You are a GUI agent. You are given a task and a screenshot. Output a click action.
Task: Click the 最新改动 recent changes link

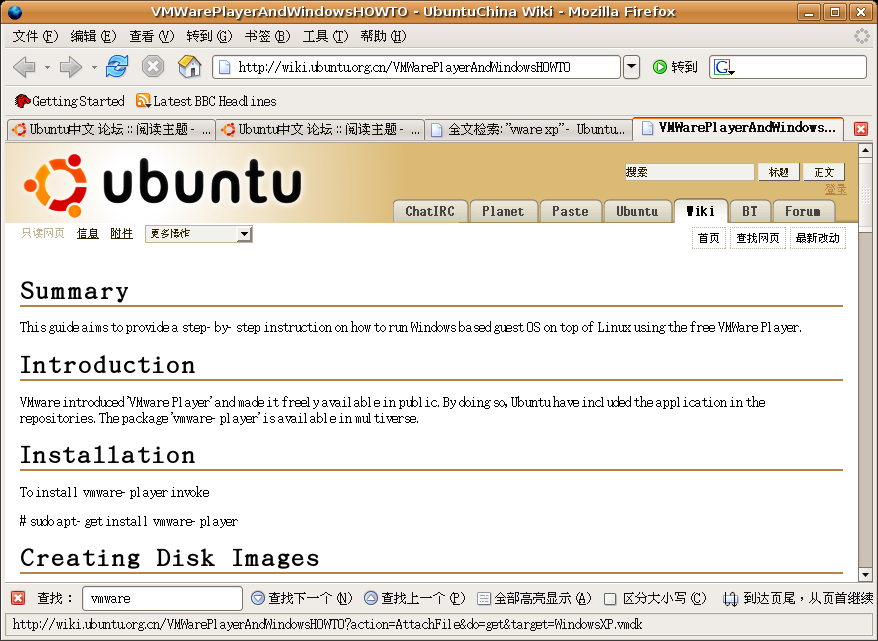coord(818,238)
